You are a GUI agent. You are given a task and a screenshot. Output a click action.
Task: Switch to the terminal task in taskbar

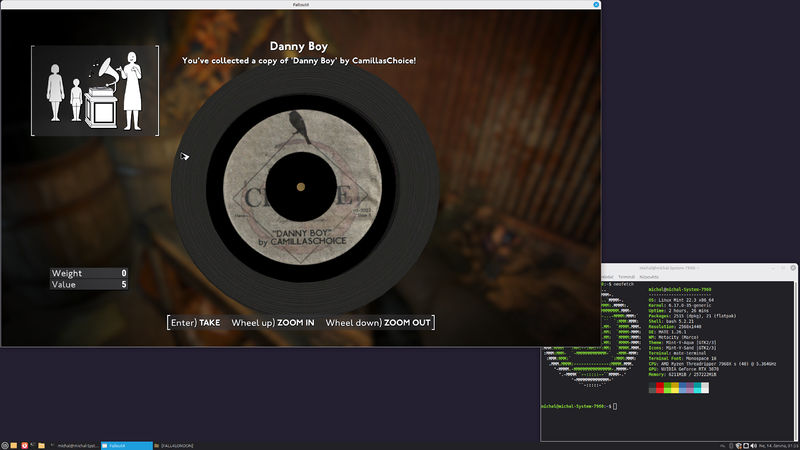74,445
